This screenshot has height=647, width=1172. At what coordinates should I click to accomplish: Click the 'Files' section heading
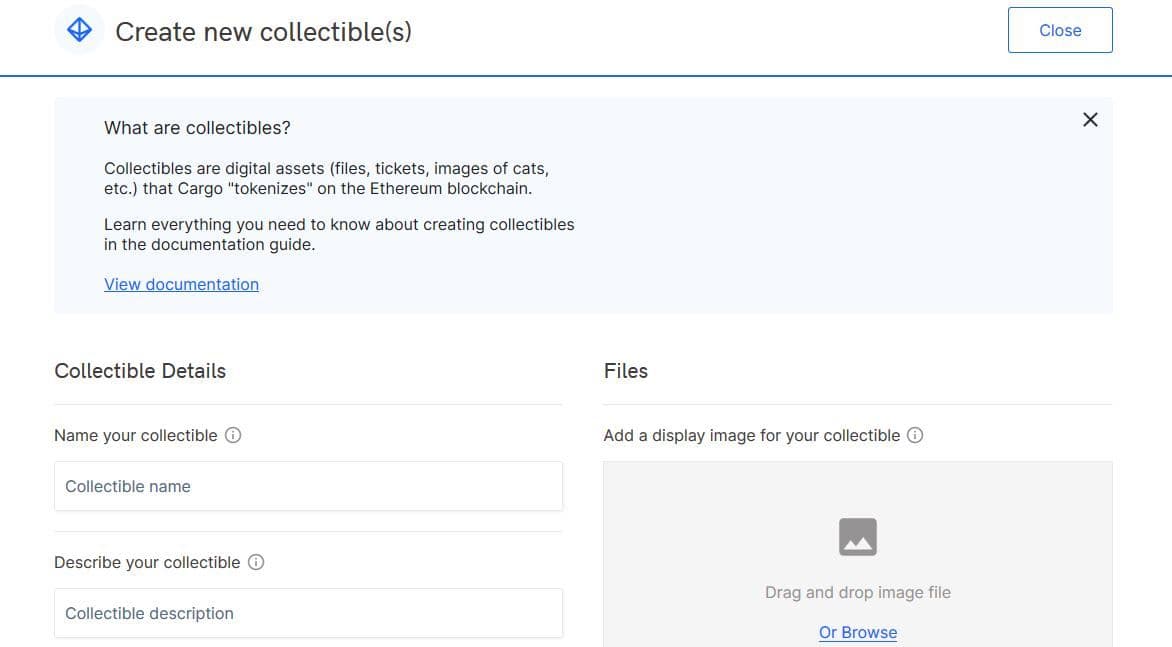[x=626, y=371]
